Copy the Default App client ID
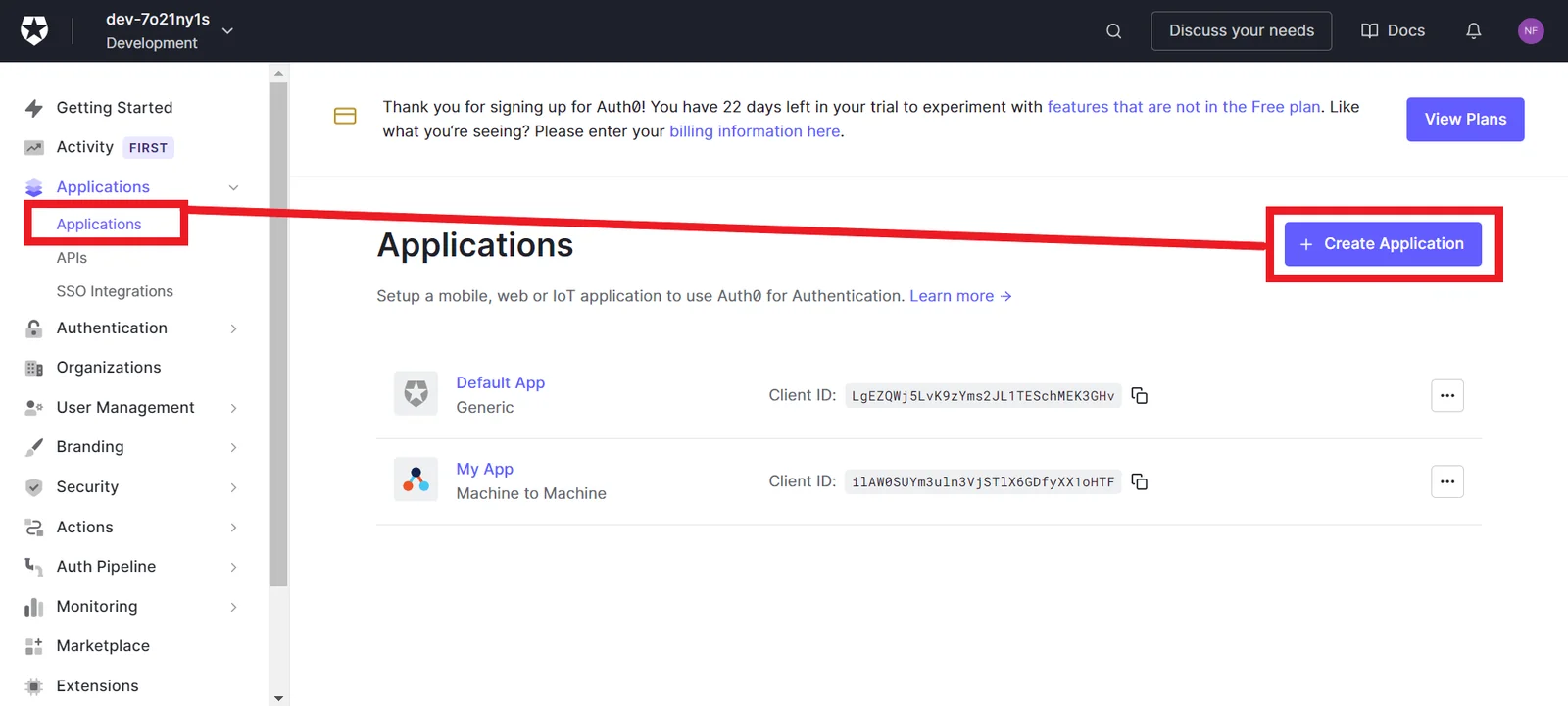This screenshot has height=706, width=1568. point(1140,395)
